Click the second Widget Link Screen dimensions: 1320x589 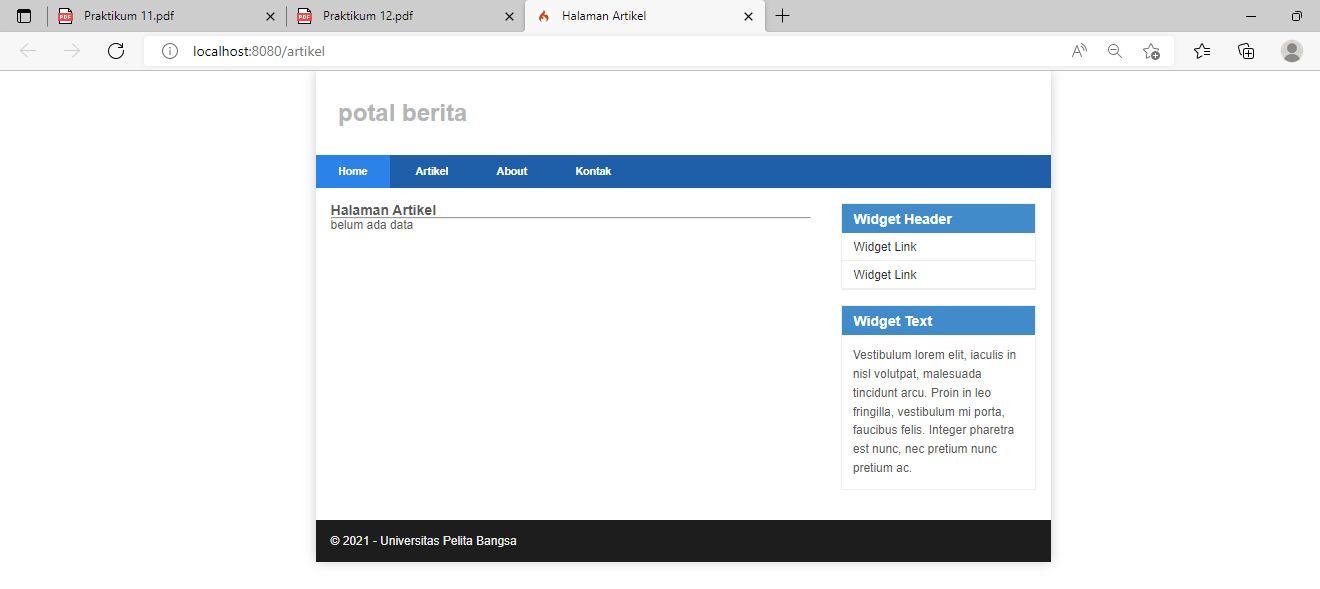pos(884,274)
